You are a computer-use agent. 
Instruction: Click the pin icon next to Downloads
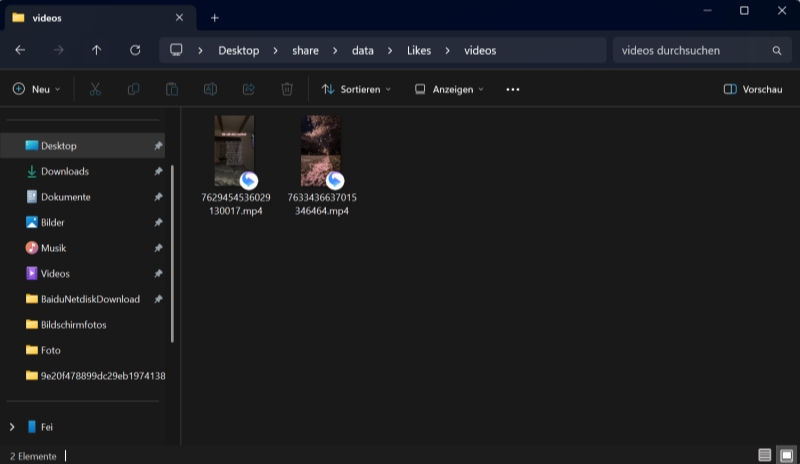[158, 172]
